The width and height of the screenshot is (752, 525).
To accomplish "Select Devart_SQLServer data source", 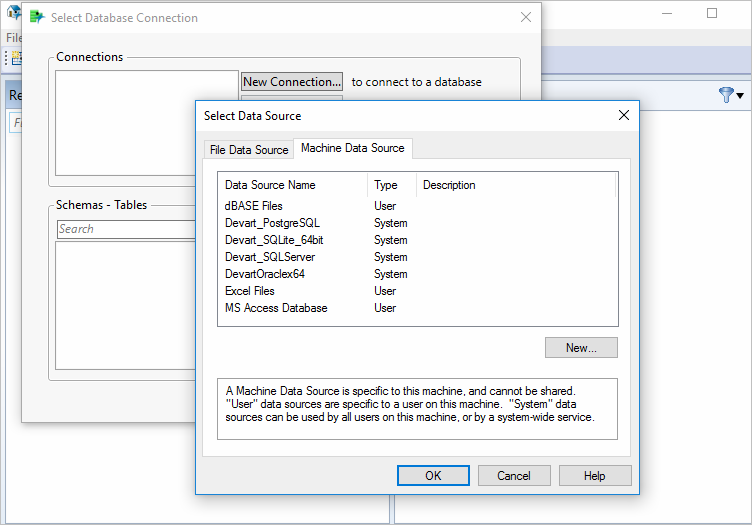I will [x=270, y=257].
